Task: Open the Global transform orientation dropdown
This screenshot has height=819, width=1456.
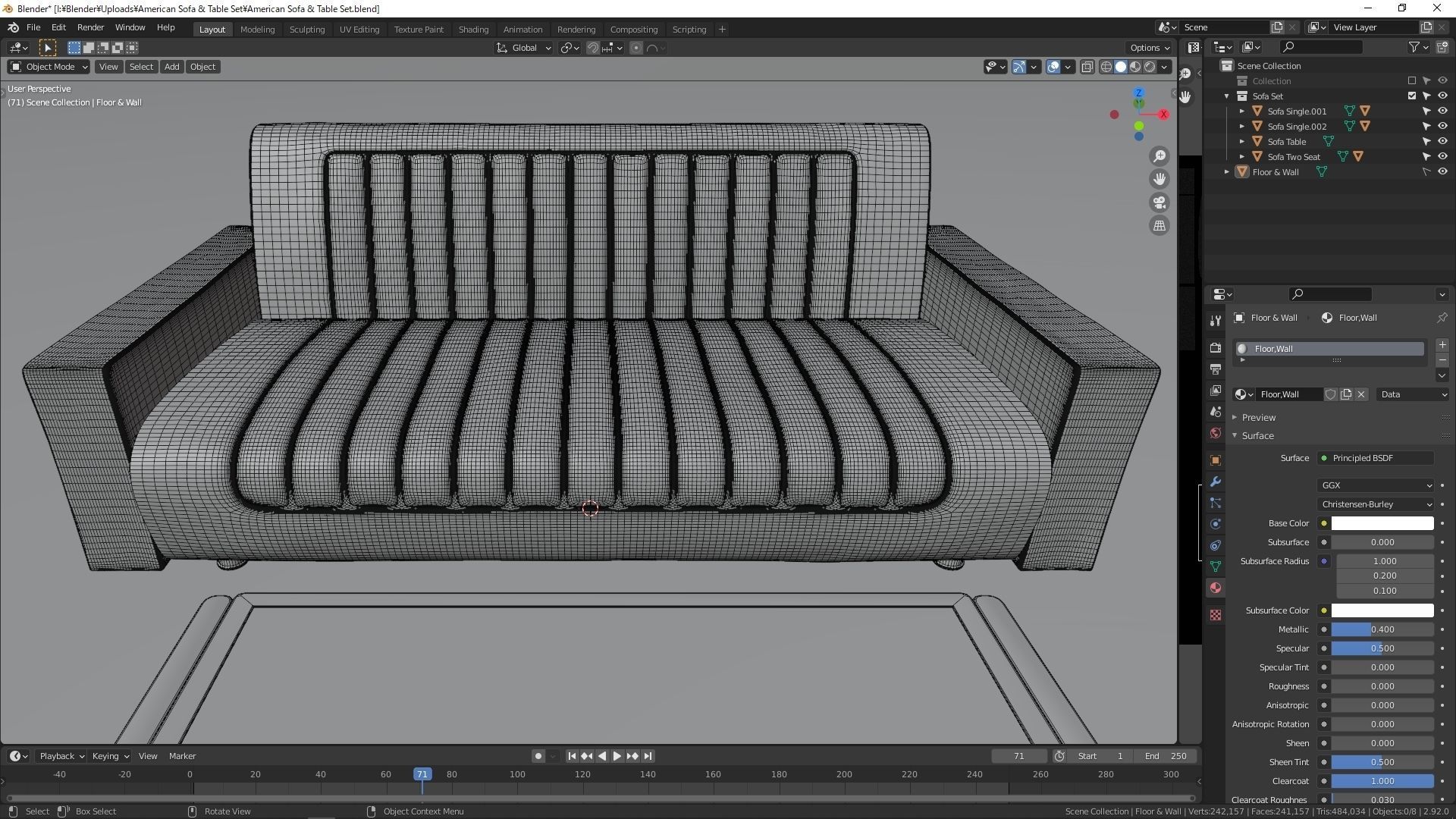Action: [524, 48]
